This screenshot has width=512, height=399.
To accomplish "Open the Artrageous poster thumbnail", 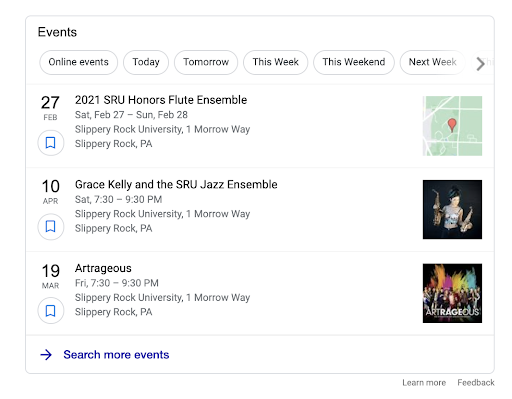I will coord(452,293).
